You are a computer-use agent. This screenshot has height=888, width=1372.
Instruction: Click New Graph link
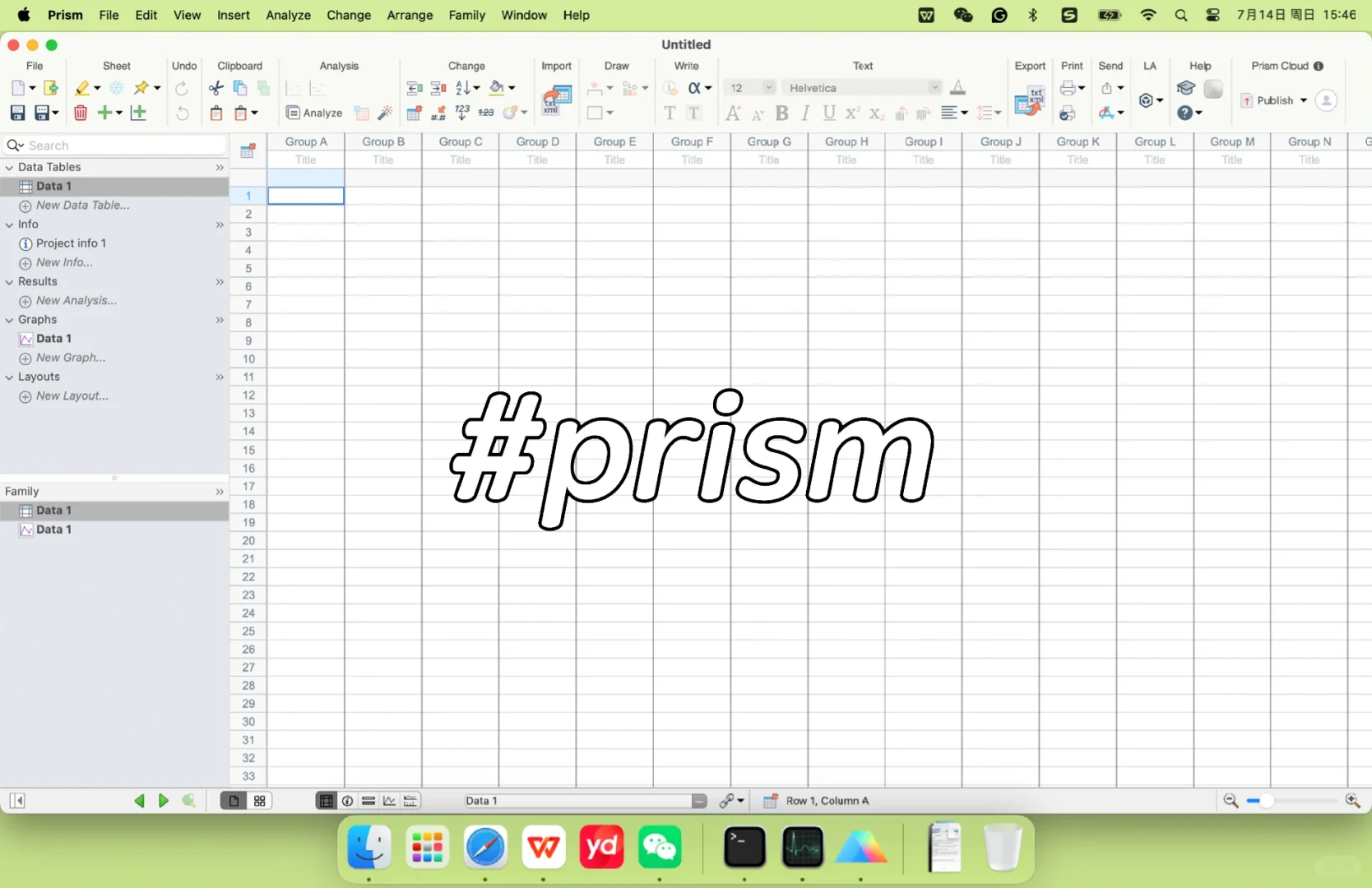[x=71, y=358]
